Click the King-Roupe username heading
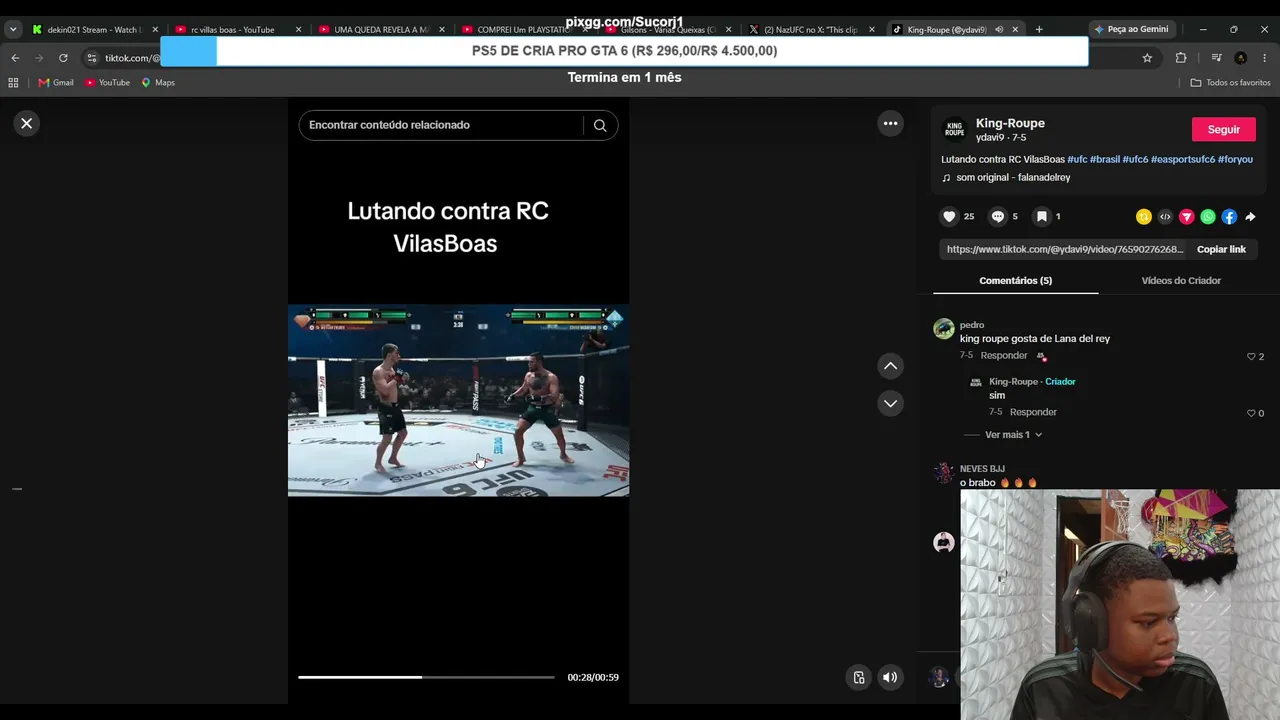 pyautogui.click(x=1010, y=123)
